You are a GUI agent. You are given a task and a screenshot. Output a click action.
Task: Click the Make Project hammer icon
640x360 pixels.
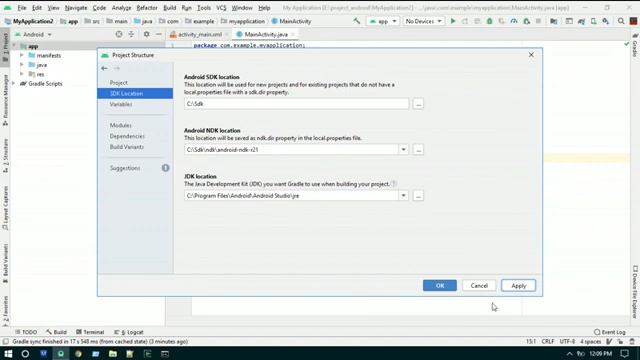tap(357, 21)
